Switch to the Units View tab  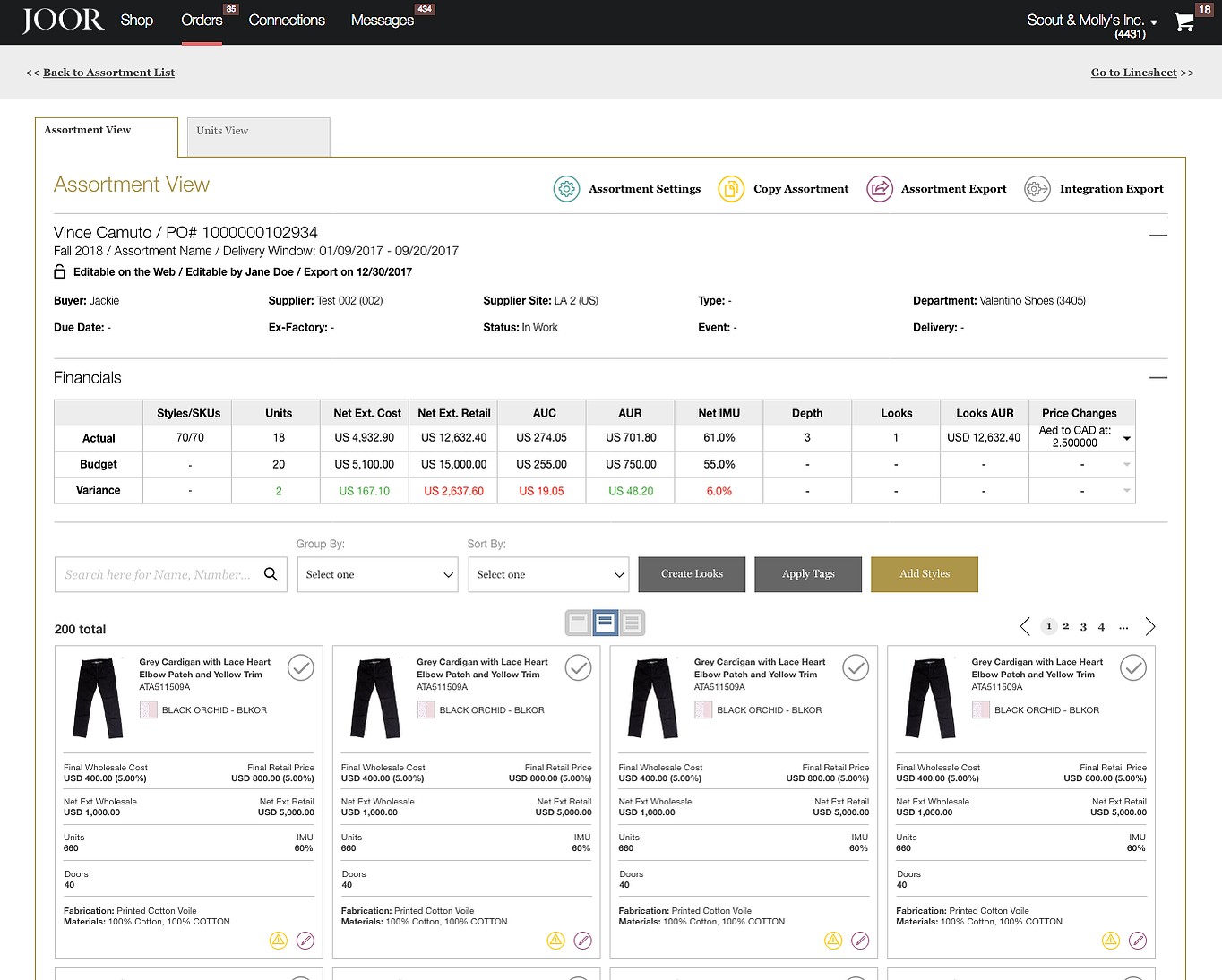(257, 136)
